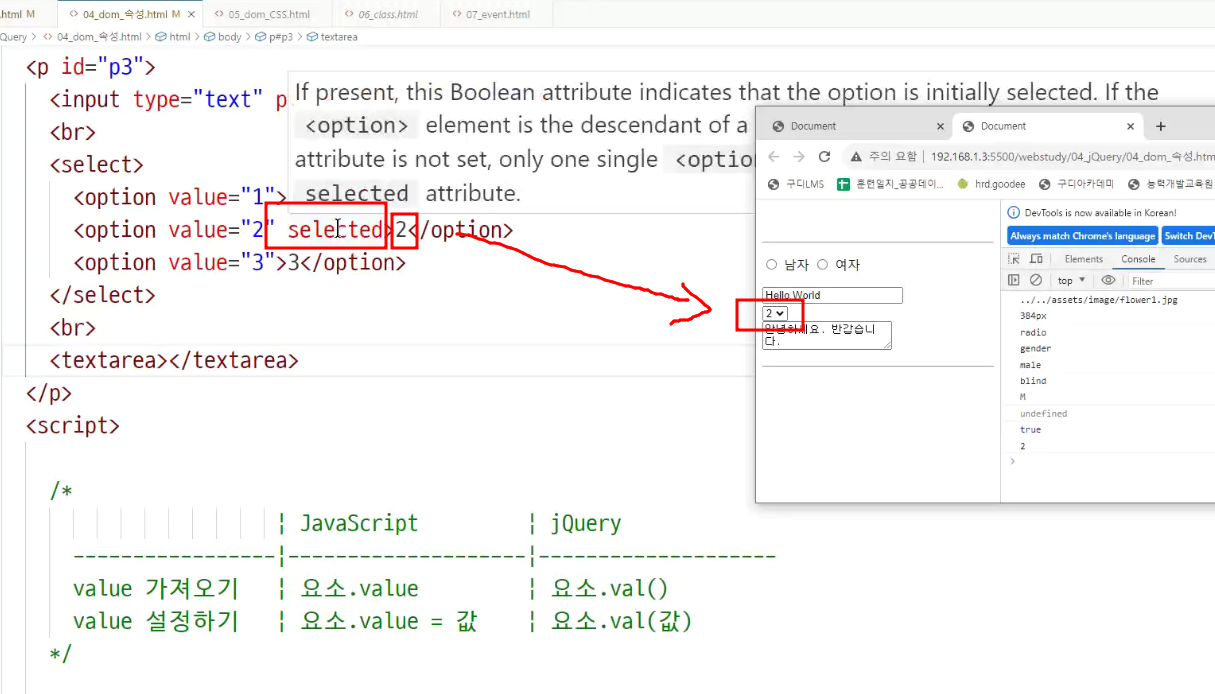Viewport: 1215px width, 694px height.
Task: Select the 여자 radio button
Action: coord(823,265)
